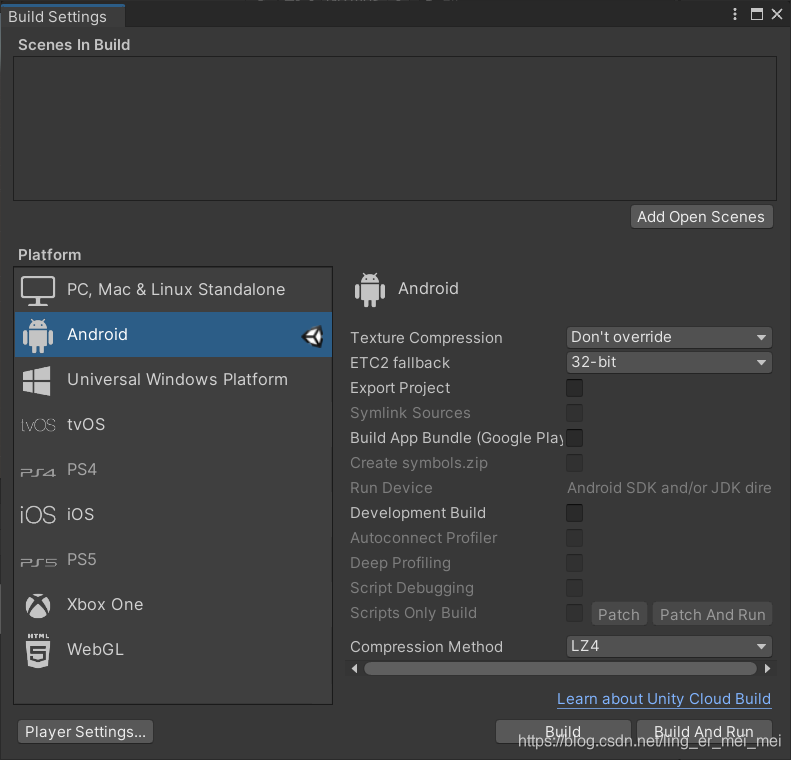
Task: Open ETC2 fallback dropdown
Action: tap(669, 363)
